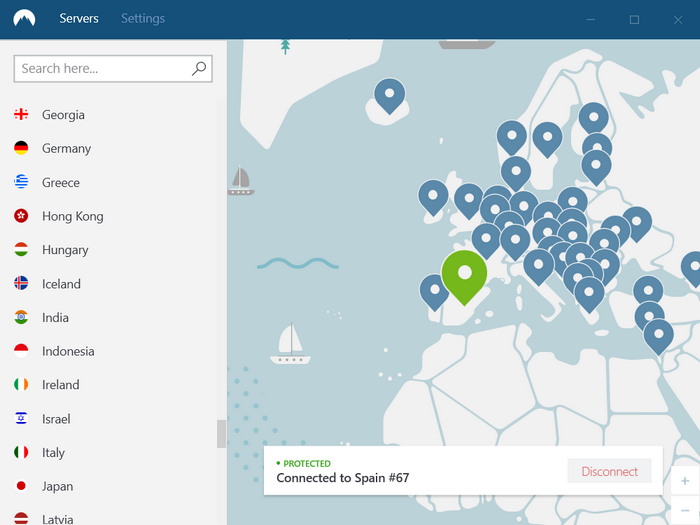Click the Disconnect button
This screenshot has width=700, height=525.
pos(609,471)
